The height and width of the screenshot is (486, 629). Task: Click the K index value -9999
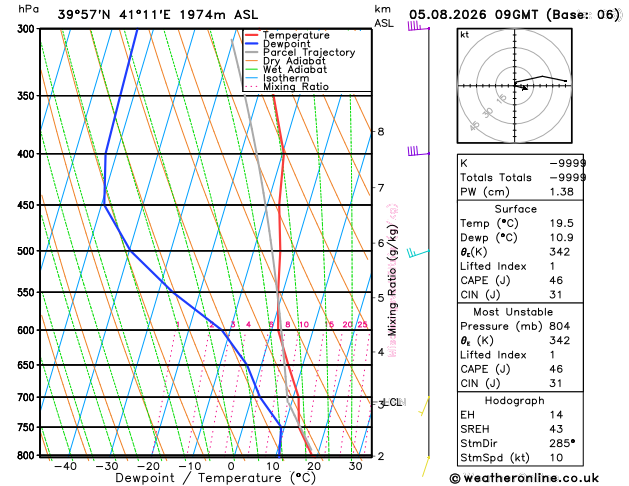568,163
